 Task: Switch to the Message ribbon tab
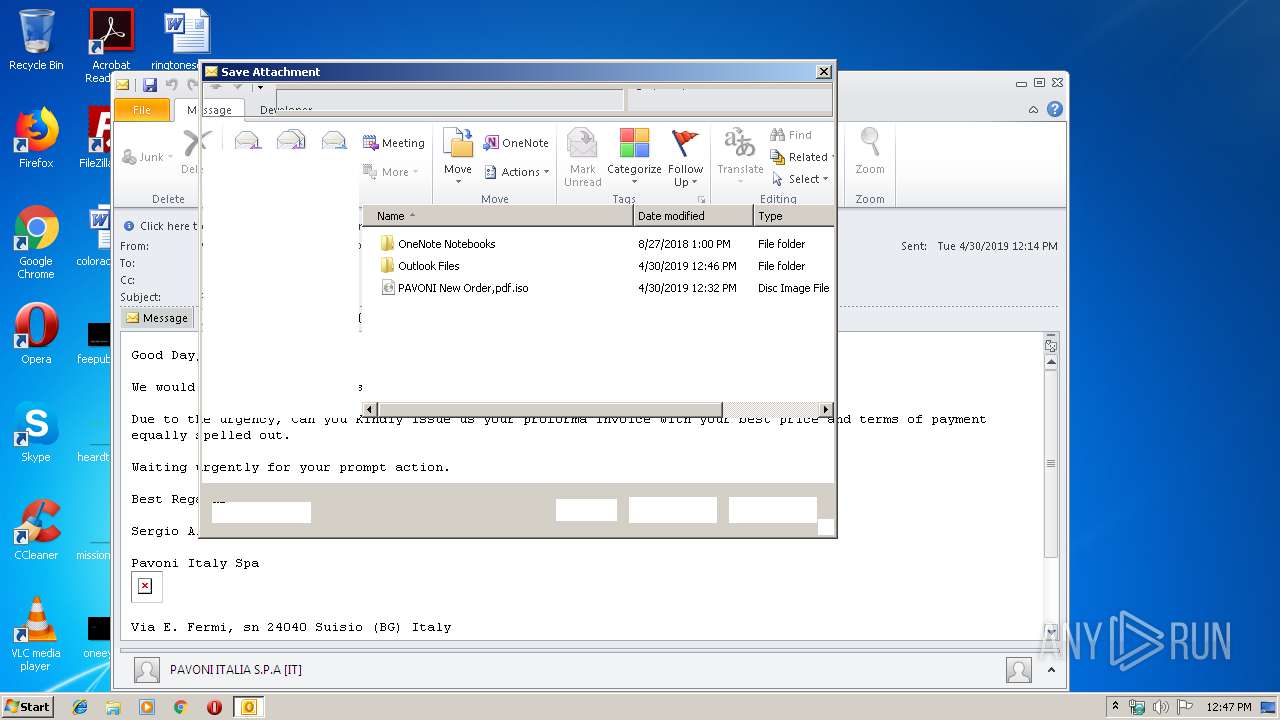(209, 110)
